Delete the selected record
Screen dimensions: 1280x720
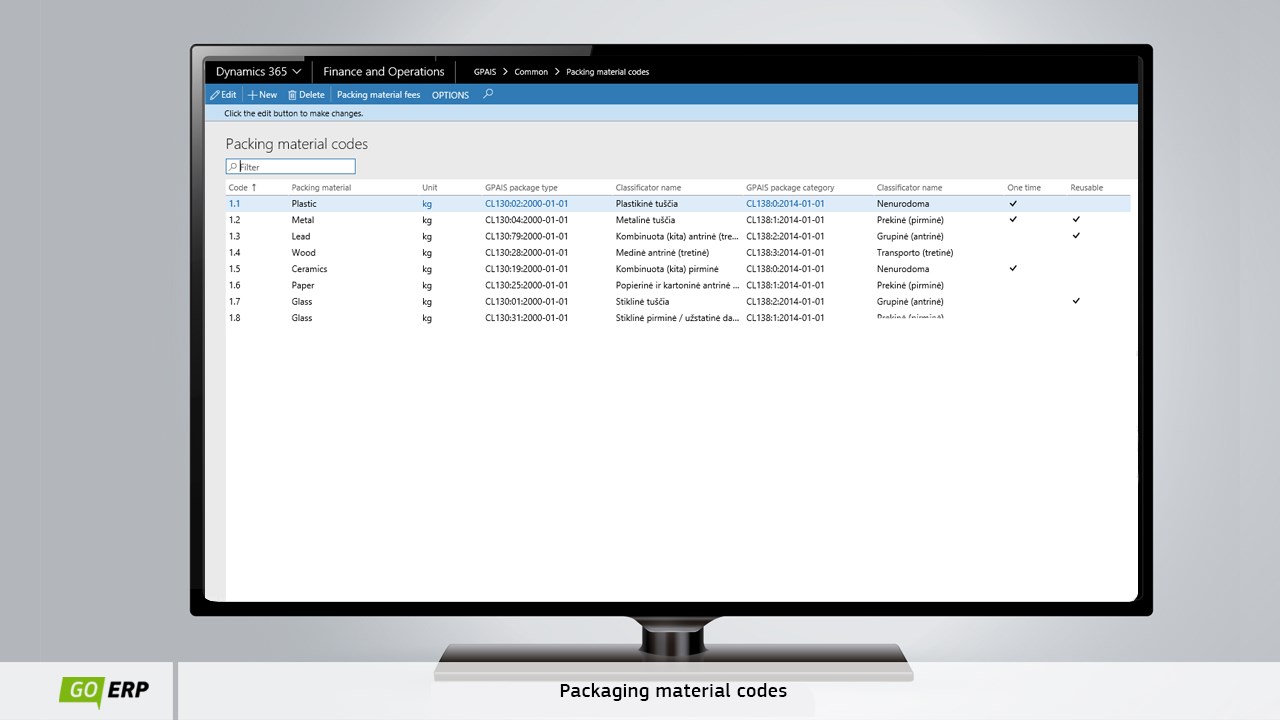[306, 95]
